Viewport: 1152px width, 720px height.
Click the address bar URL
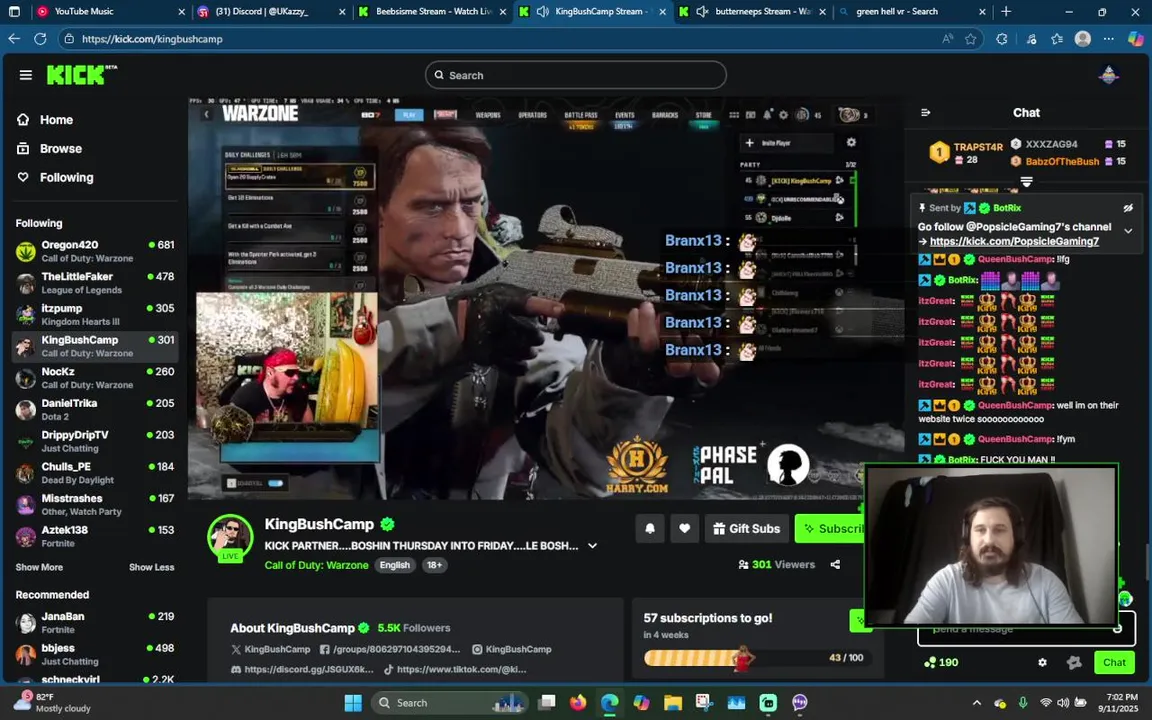click(152, 39)
